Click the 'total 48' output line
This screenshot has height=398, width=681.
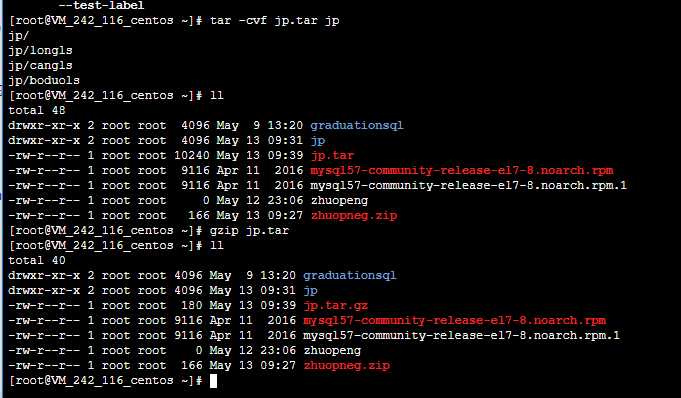tap(37, 110)
